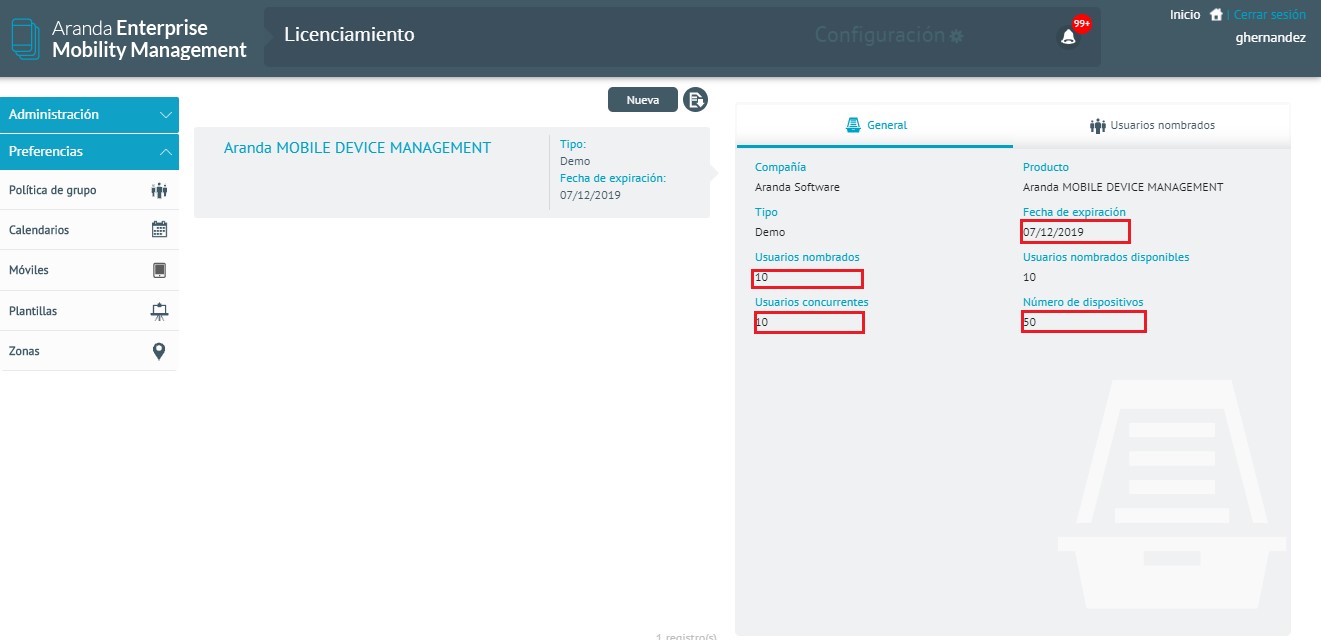This screenshot has height=640, width=1321.
Task: Click the Demo value under Tipo in details
Action: pyautogui.click(x=770, y=232)
